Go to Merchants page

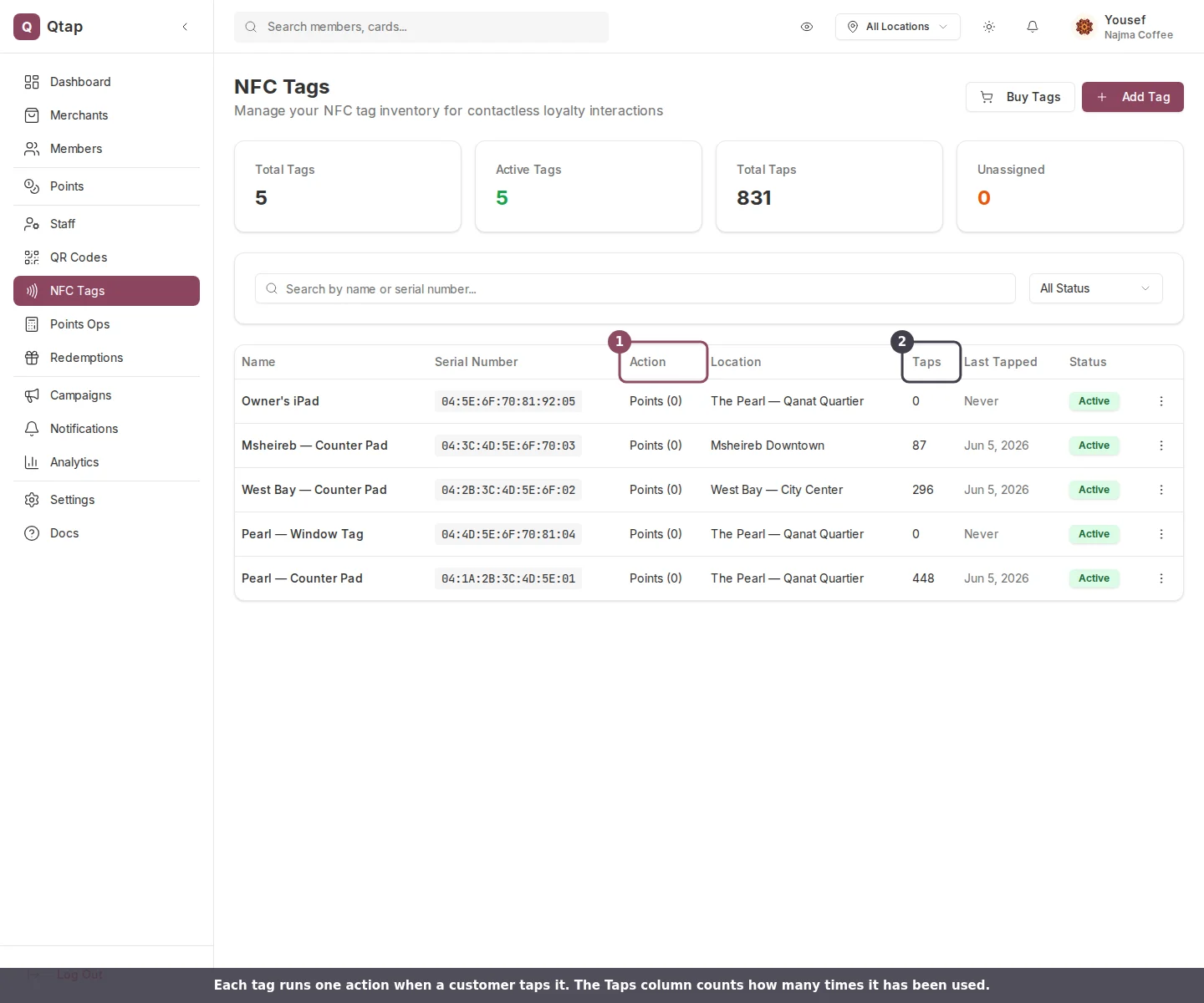coord(106,115)
